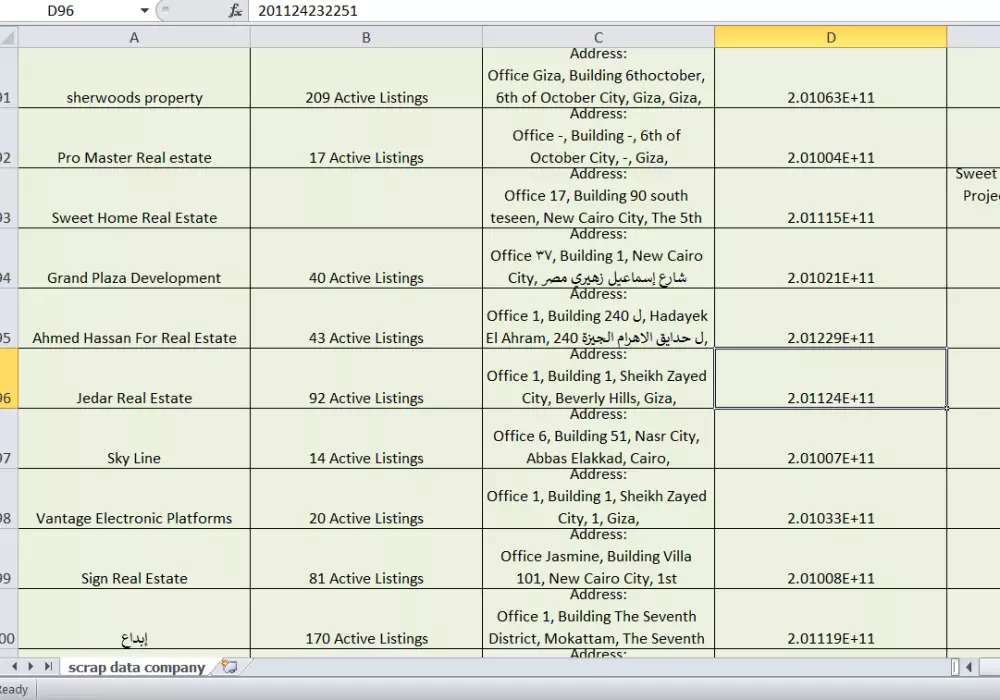The width and height of the screenshot is (1000, 700).
Task: Select column C header
Action: 598,38
